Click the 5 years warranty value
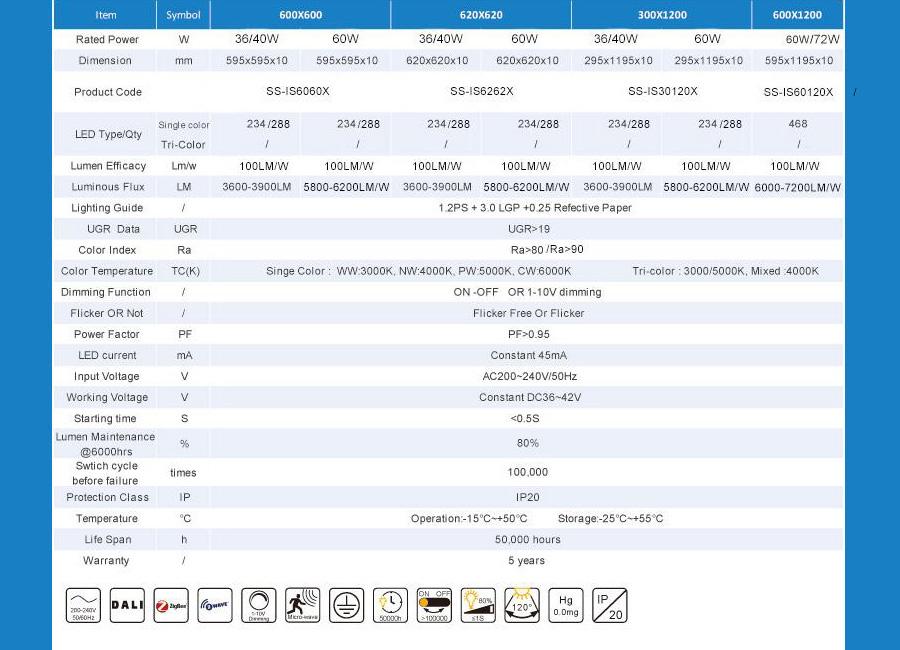The height and width of the screenshot is (650, 900). click(526, 561)
